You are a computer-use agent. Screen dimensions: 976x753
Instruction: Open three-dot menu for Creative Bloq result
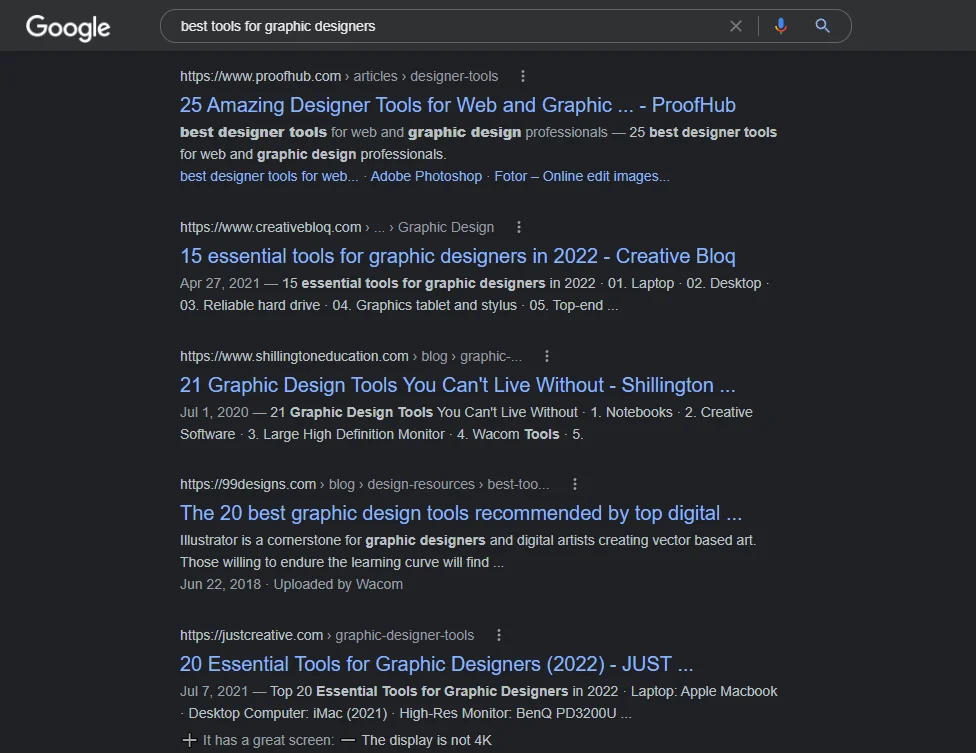(518, 227)
